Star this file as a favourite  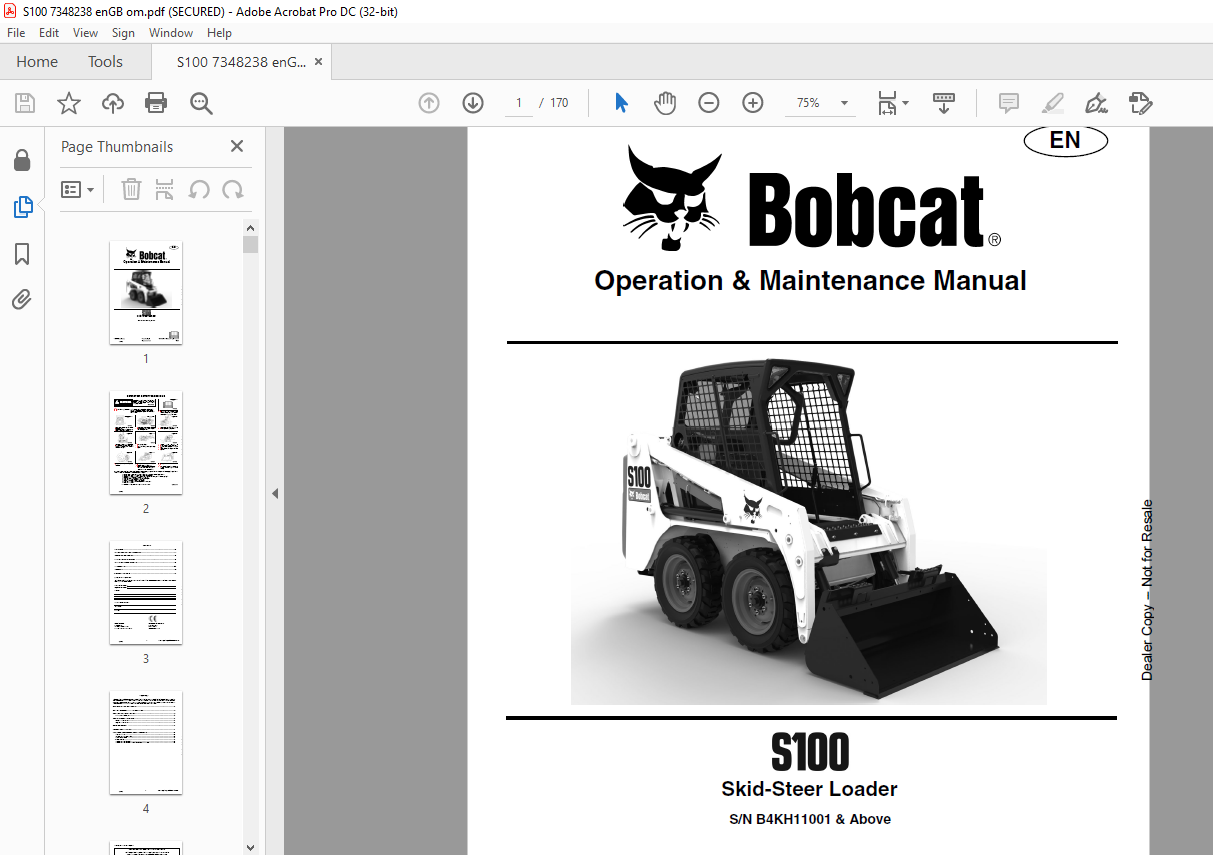(x=68, y=103)
